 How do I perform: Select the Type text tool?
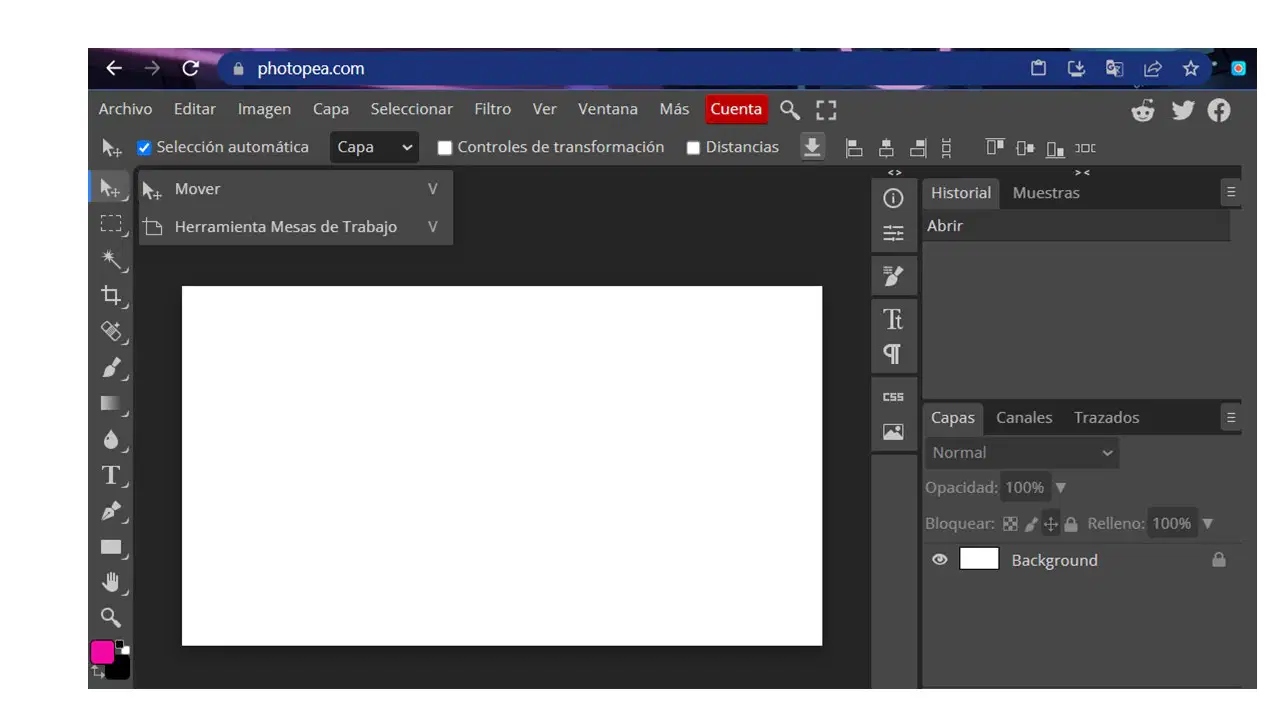coord(111,475)
